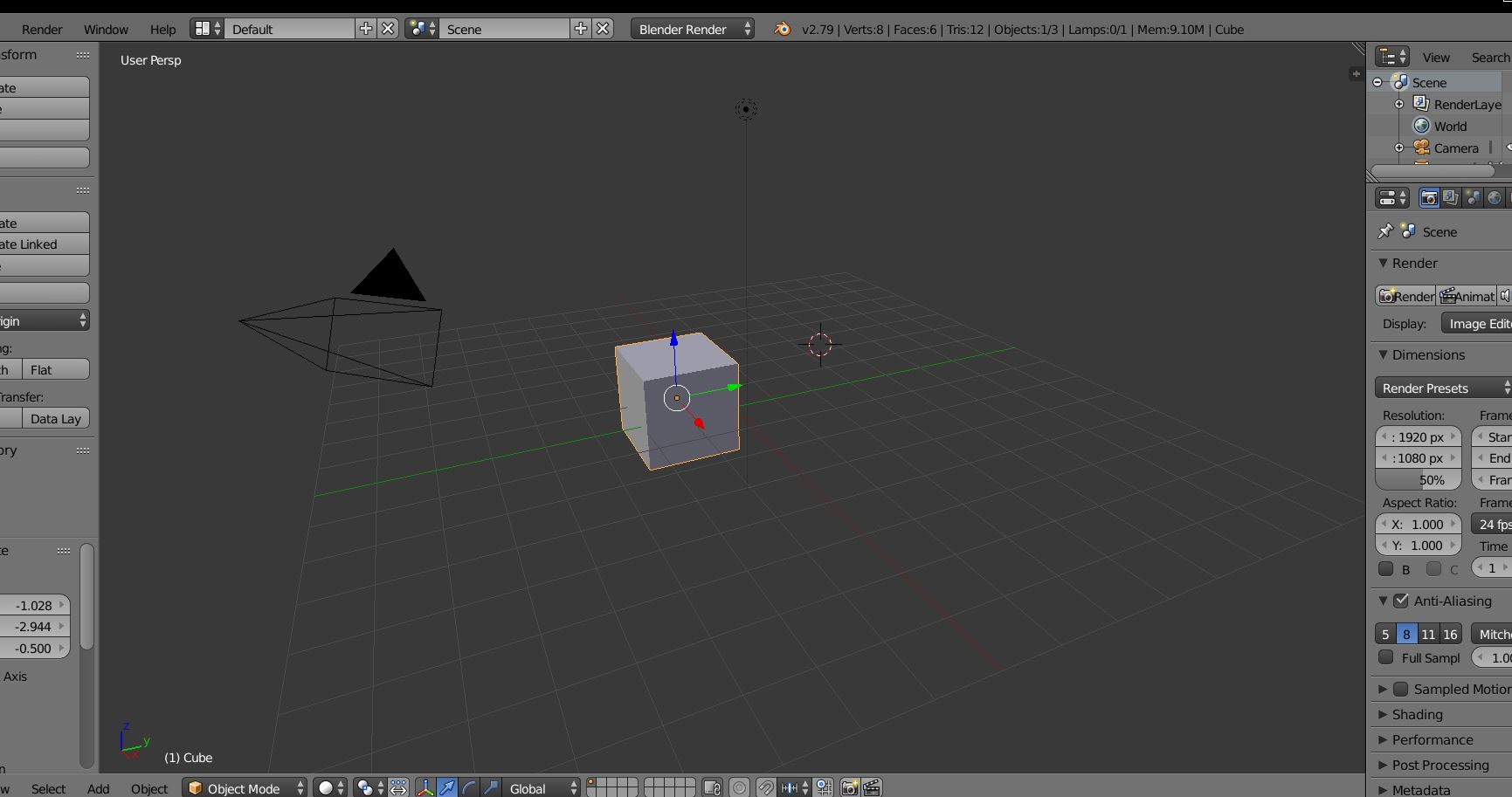Screen dimensions: 1512x797
Task: Click the Blender logo icon
Action: coord(783,29)
